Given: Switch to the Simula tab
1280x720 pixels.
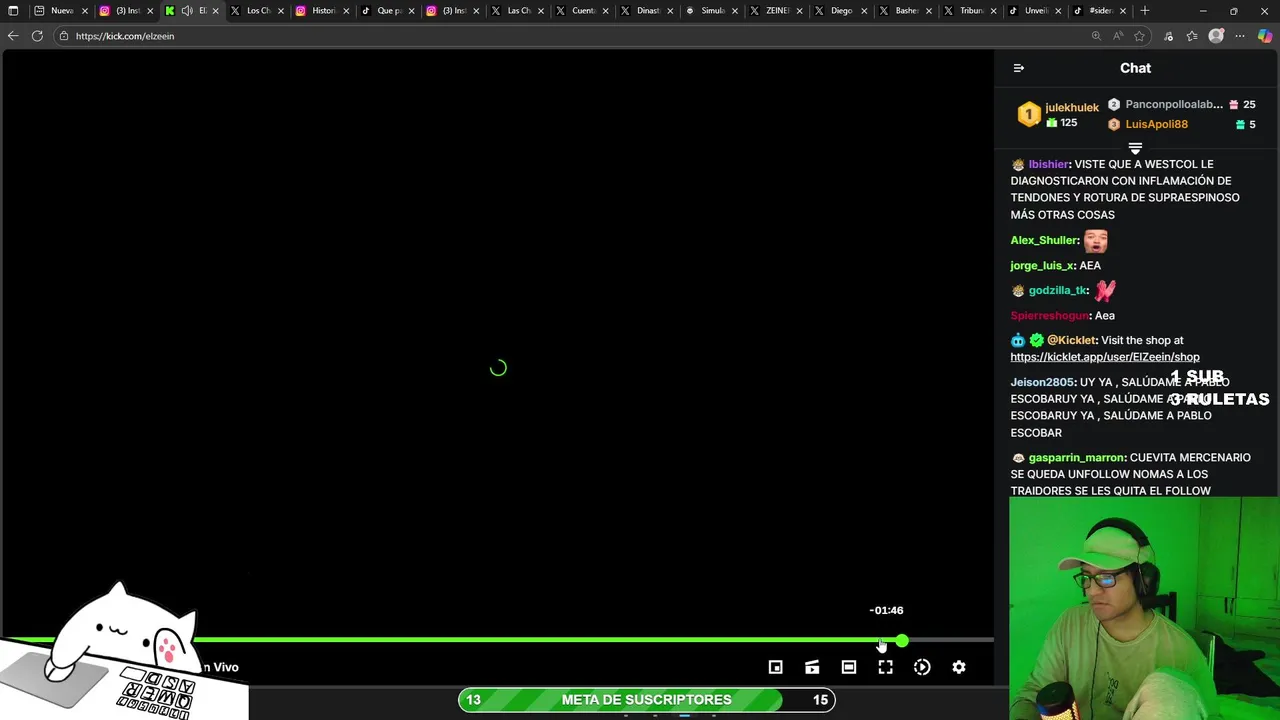Looking at the screenshot, I should pos(713,11).
